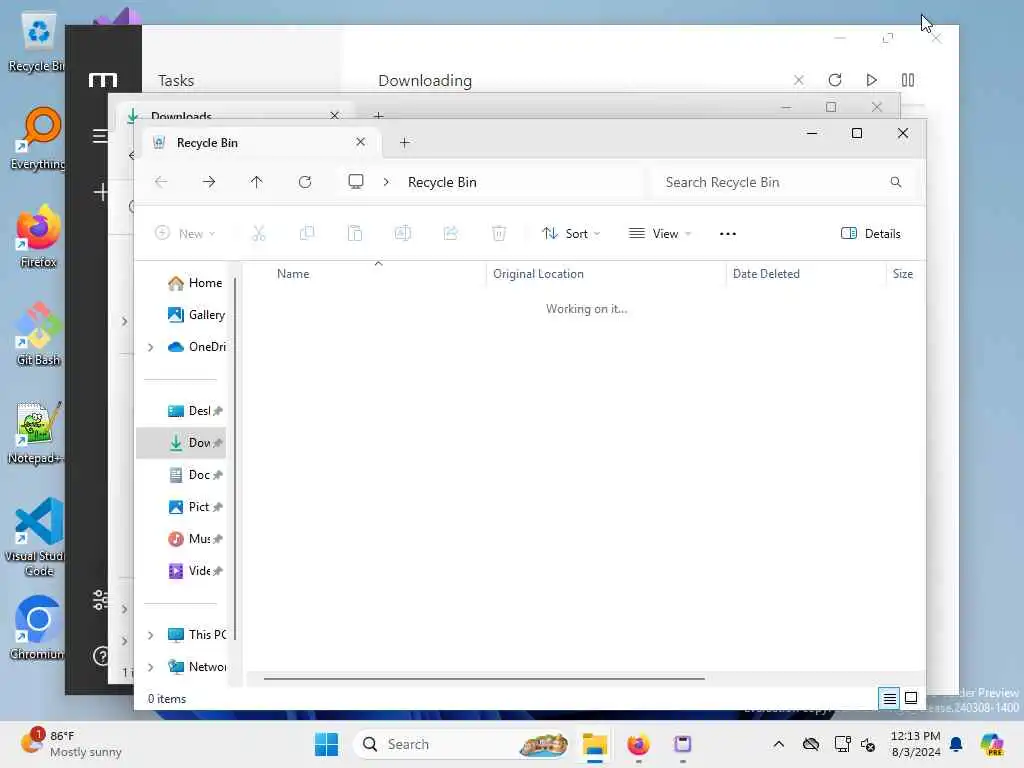Open Home in navigation pane

(x=195, y=283)
